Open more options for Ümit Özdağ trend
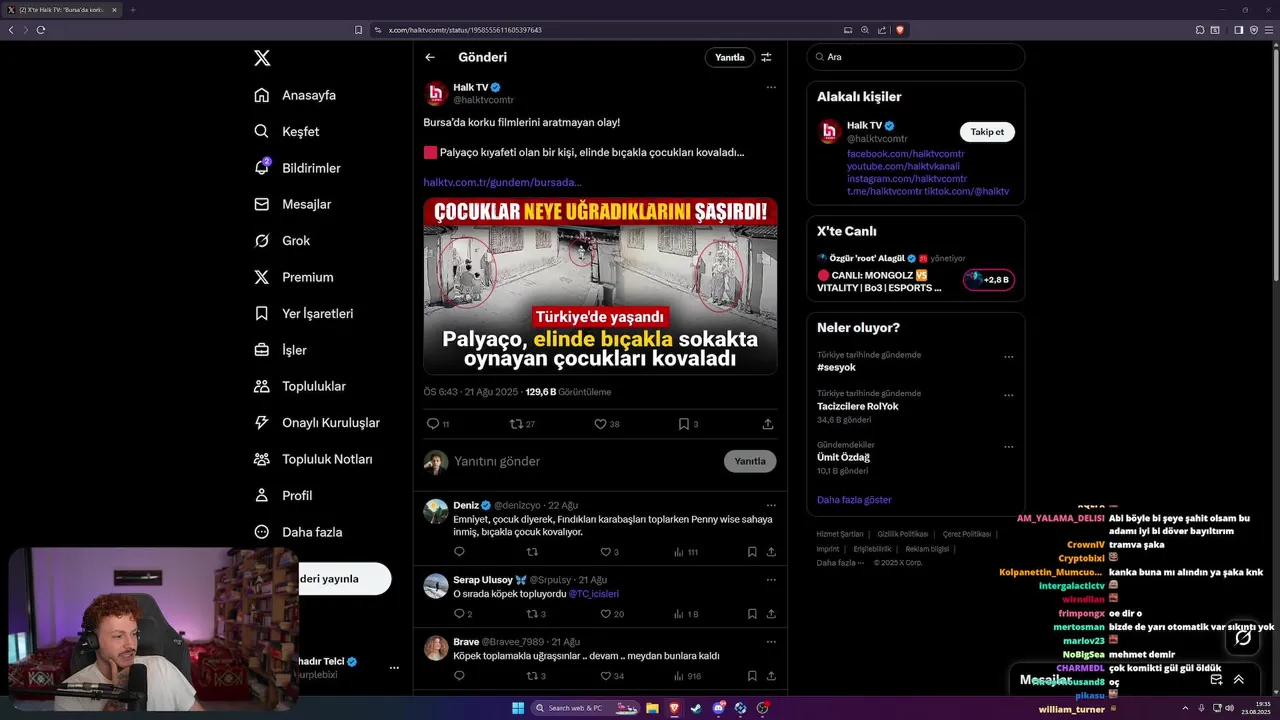Image resolution: width=1280 pixels, height=720 pixels. (x=1008, y=447)
